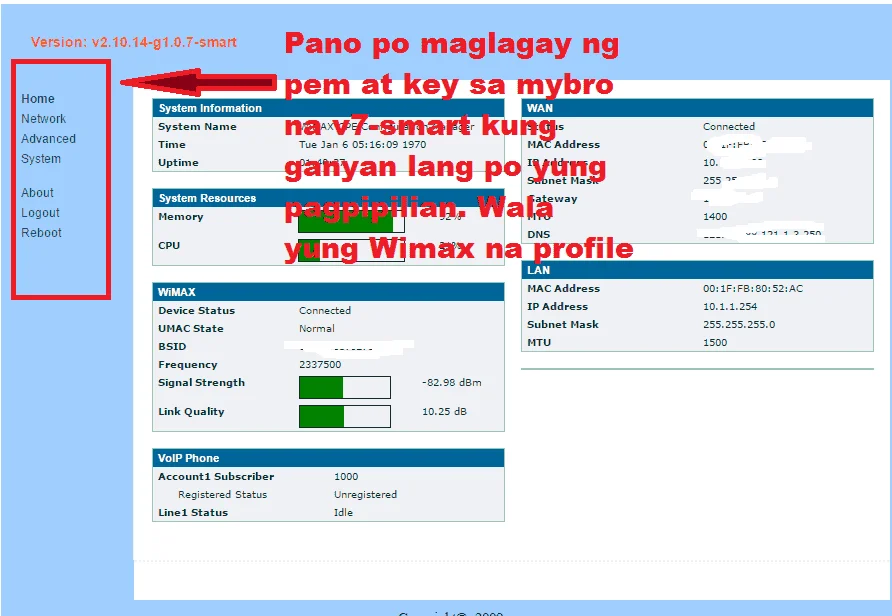Click the LAN IP address 10.1.1.254
892x616 pixels.
pos(730,307)
